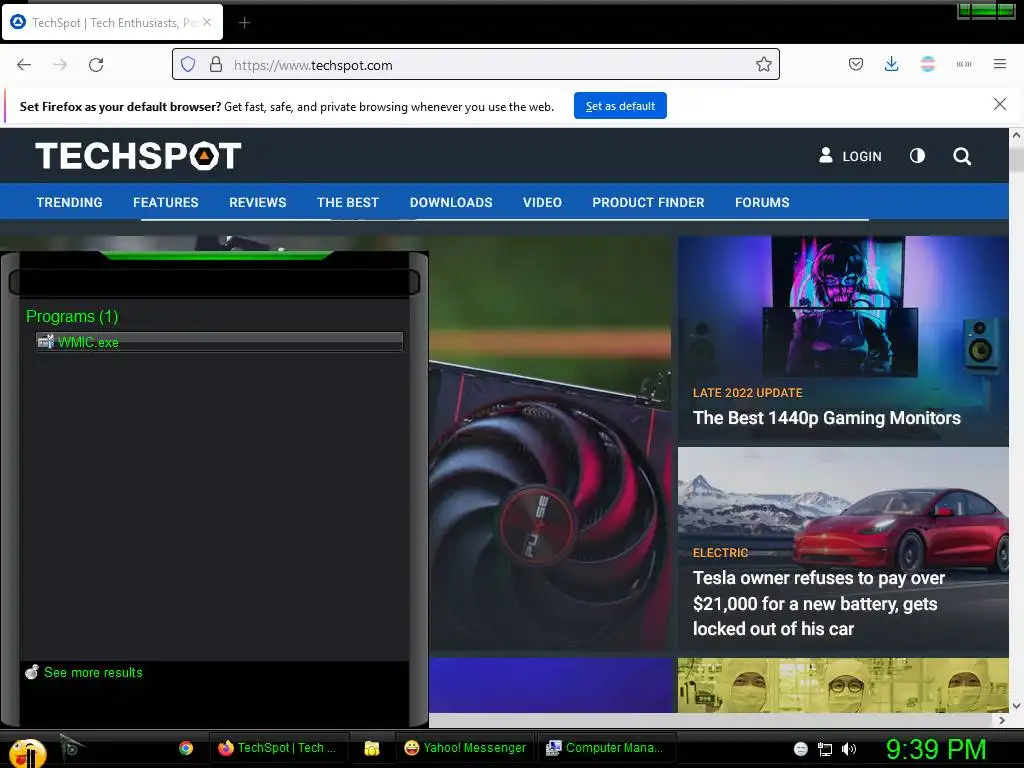Image resolution: width=1024 pixels, height=768 pixels.
Task: Open the graphics card fan feature image
Action: 551,444
